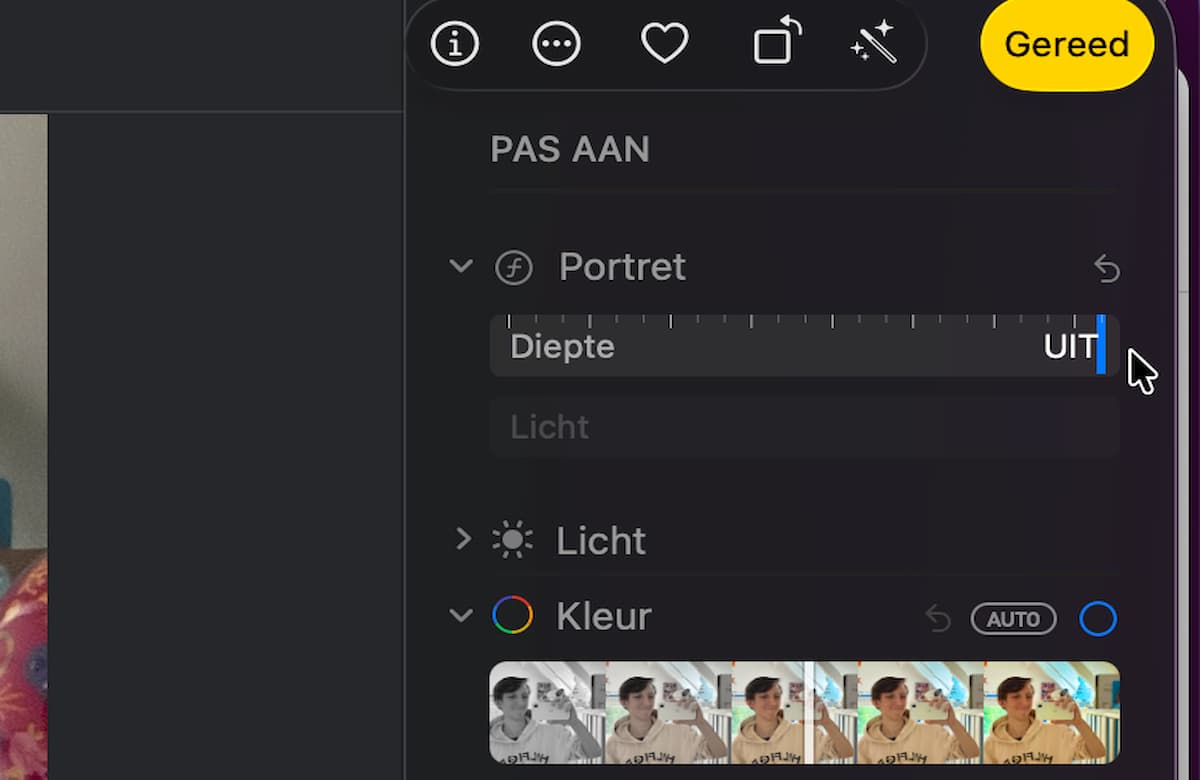Open the More options ellipsis menu
The image size is (1200, 780).
(556, 44)
